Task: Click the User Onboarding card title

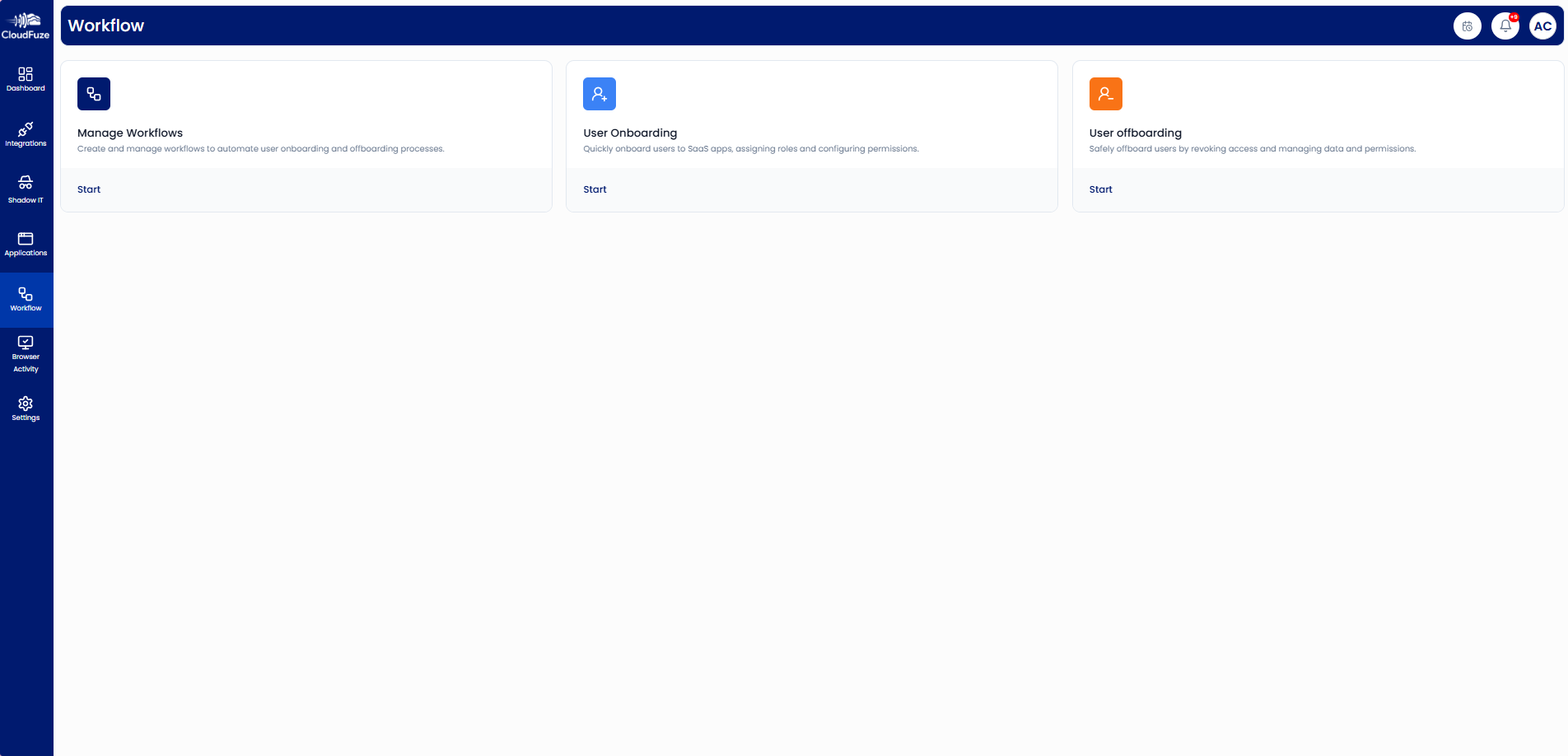Action: tap(629, 133)
